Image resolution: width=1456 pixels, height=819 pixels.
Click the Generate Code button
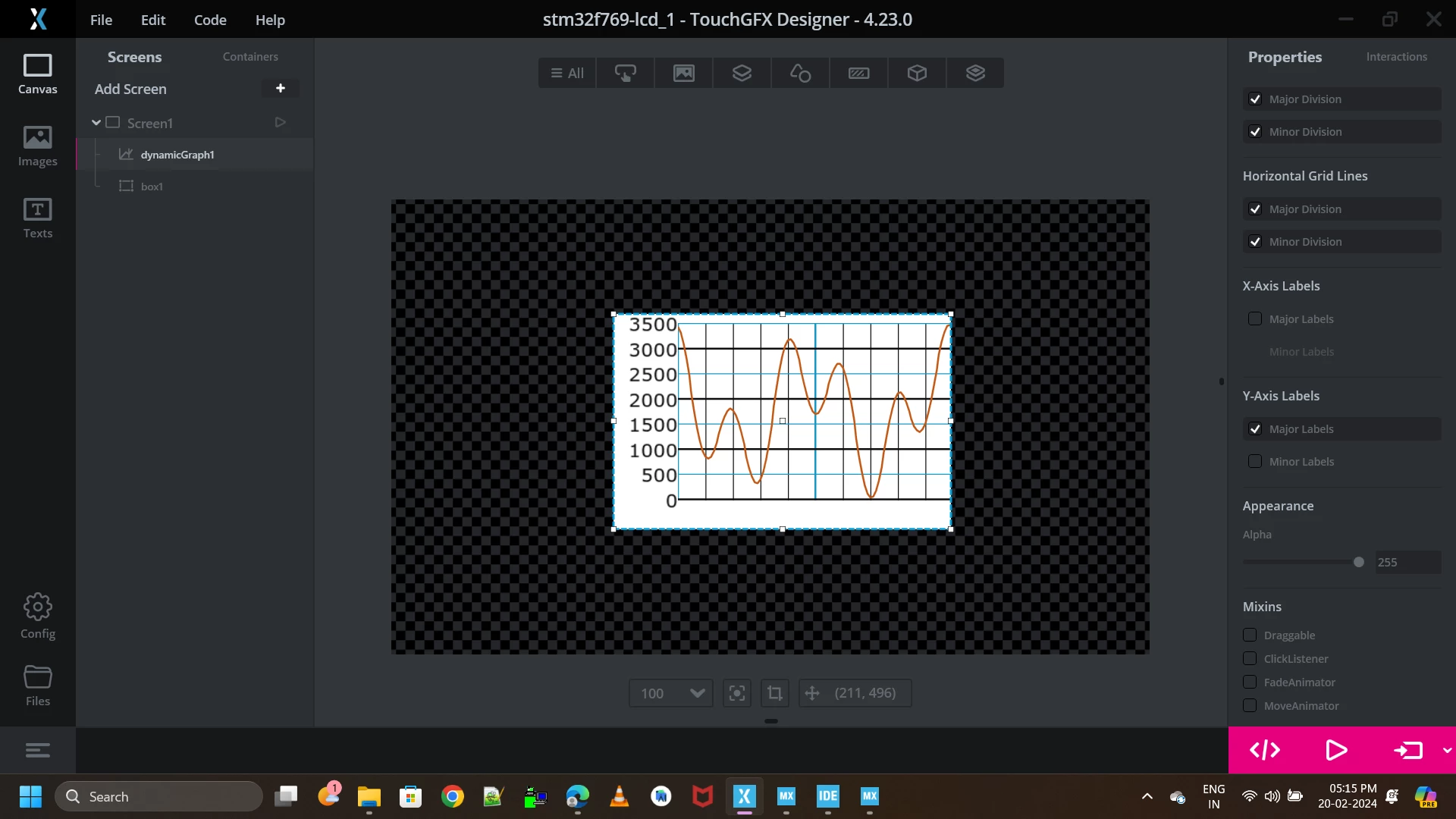[1265, 750]
